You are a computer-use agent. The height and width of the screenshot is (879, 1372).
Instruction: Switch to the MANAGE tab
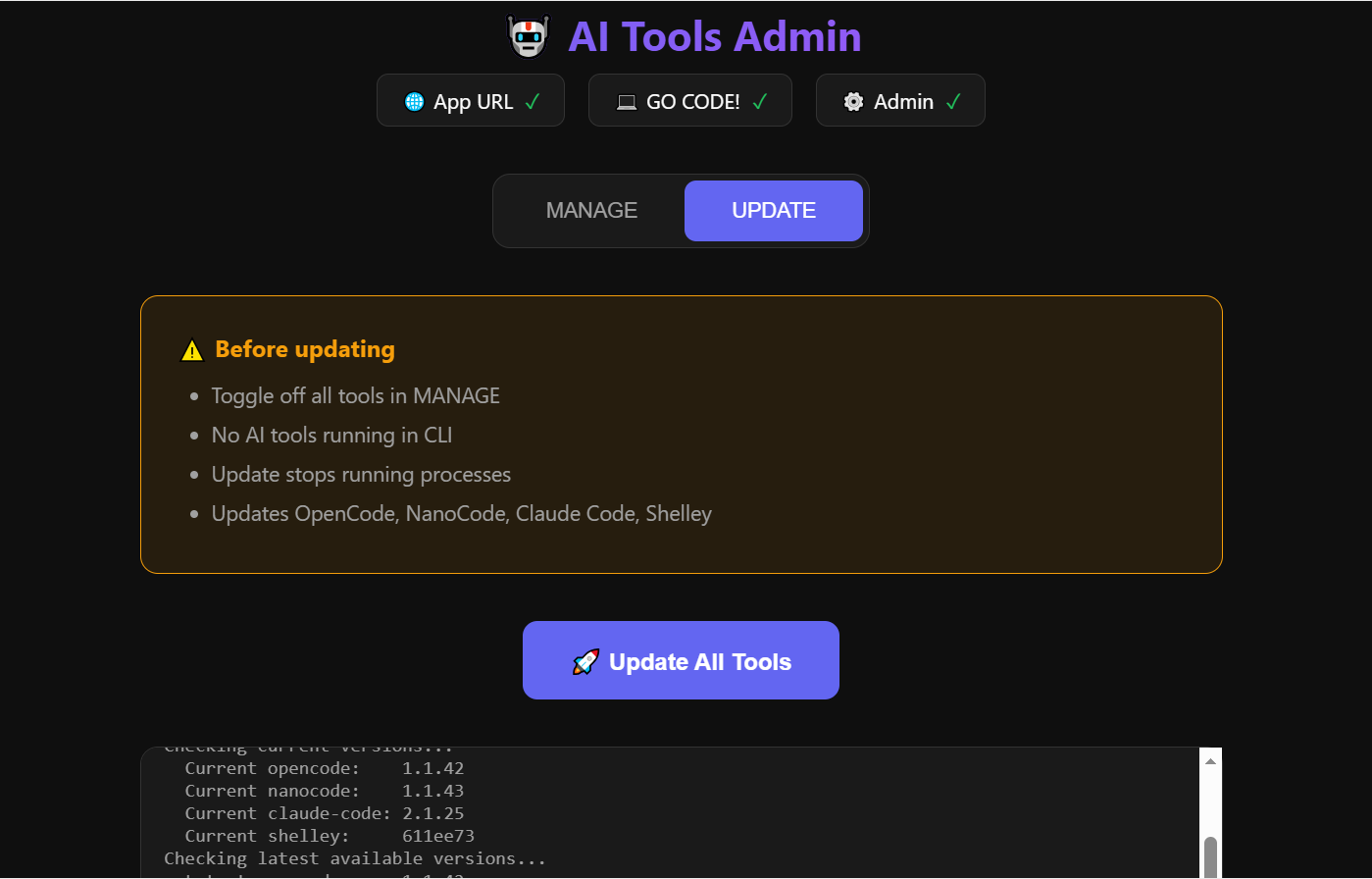[x=591, y=210]
